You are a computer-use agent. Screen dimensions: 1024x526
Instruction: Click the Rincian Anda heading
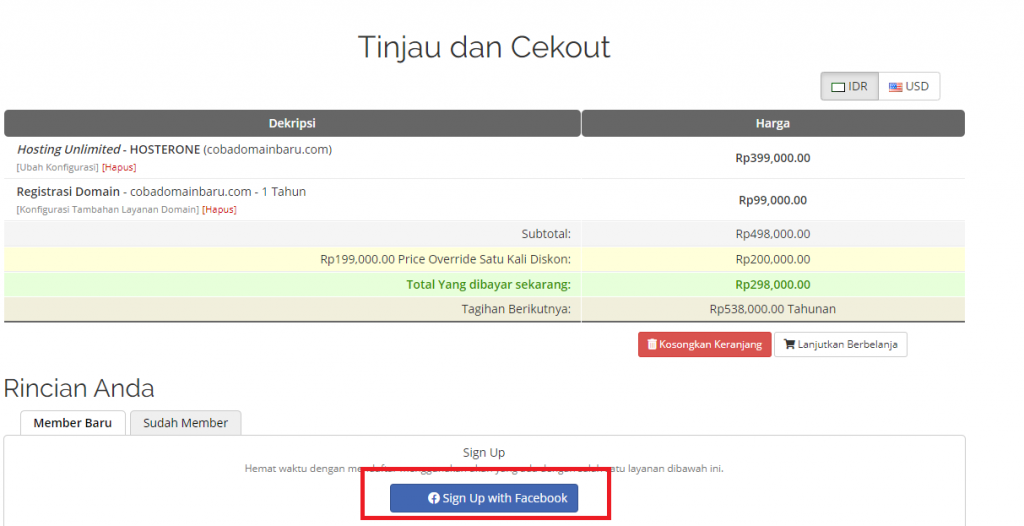79,388
